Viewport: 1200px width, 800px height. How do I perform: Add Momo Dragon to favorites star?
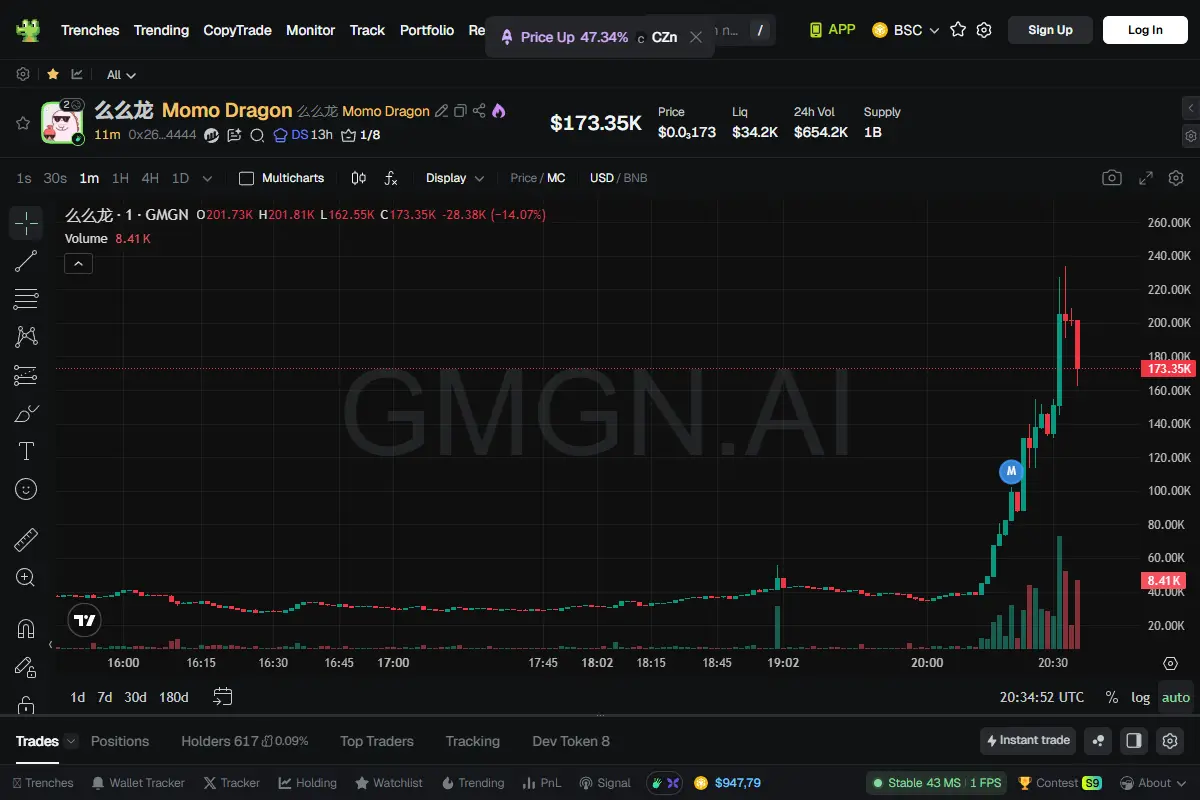(x=22, y=123)
